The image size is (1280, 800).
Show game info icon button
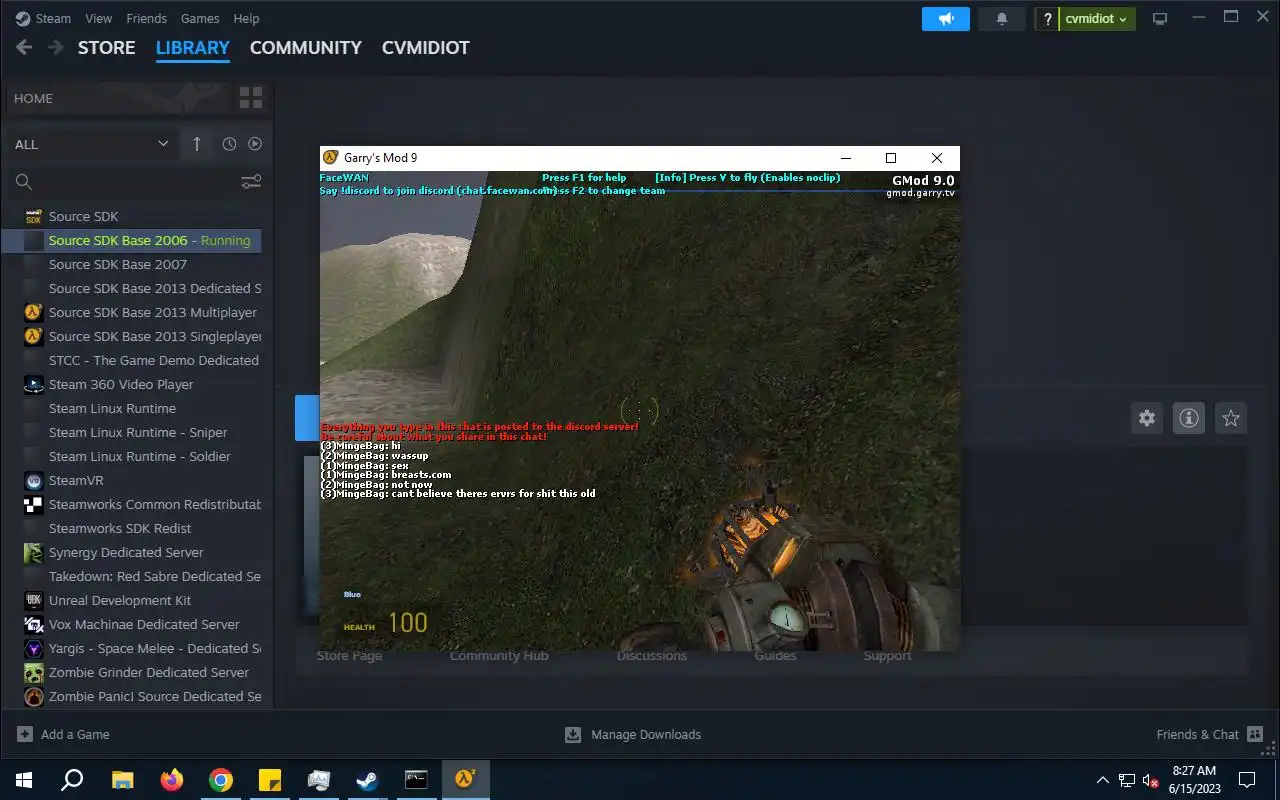(x=1189, y=418)
